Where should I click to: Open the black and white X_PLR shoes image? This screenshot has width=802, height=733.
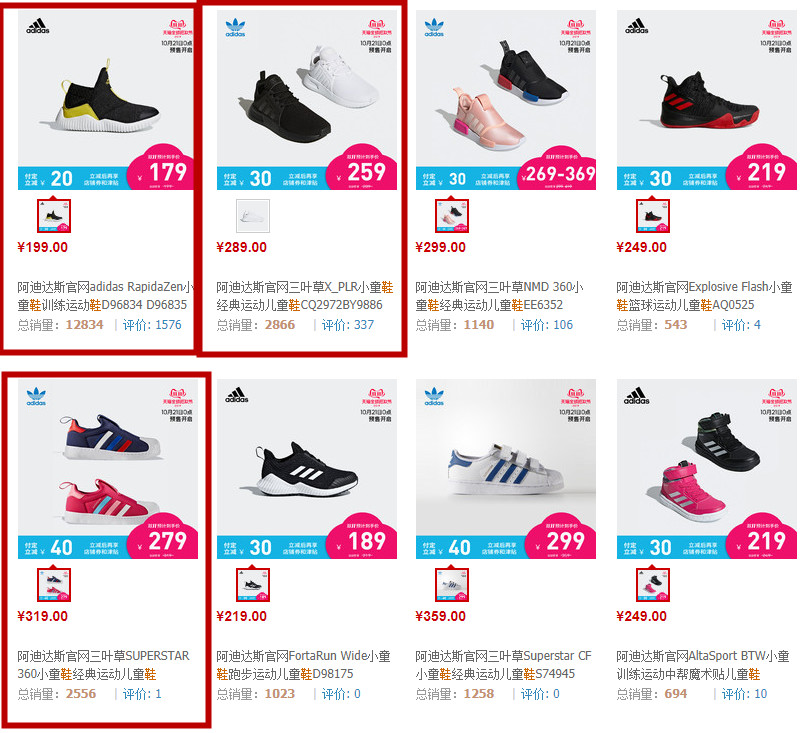click(307, 100)
